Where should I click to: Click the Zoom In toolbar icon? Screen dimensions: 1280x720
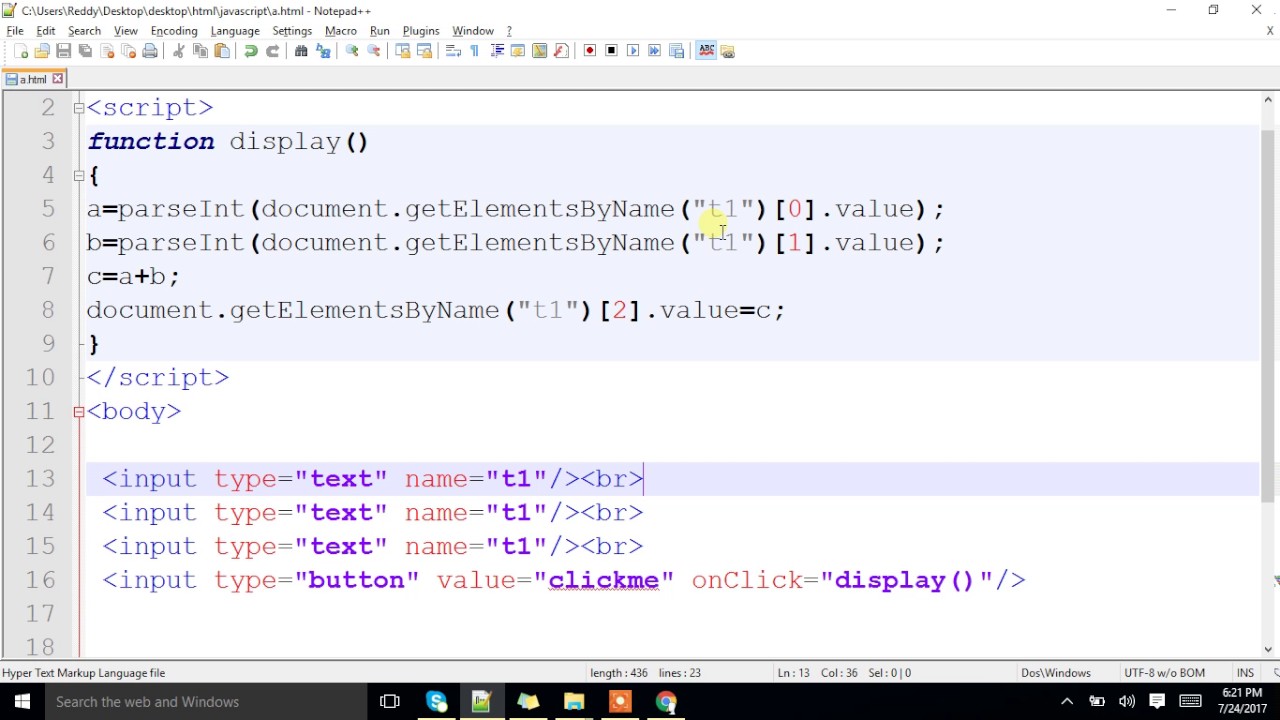[x=352, y=51]
